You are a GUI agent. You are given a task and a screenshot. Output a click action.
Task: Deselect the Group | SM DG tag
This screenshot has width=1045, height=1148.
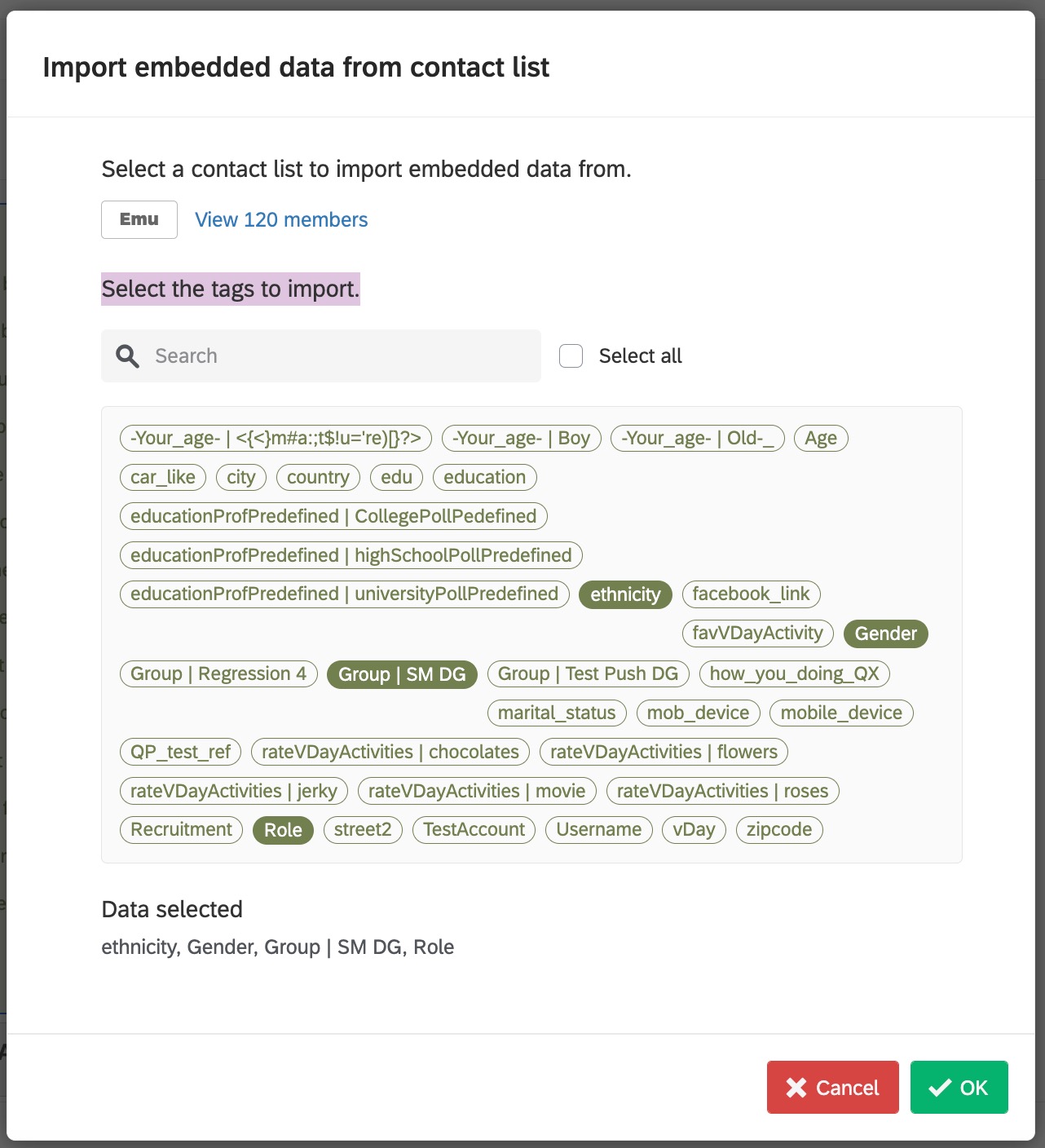point(401,674)
